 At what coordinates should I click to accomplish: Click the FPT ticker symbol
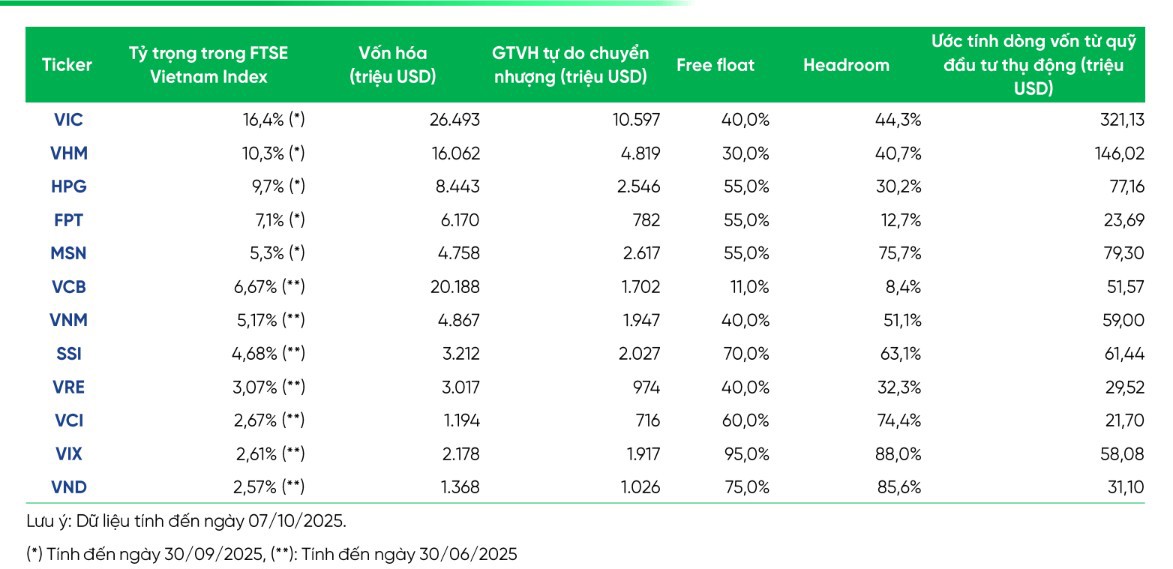pos(68,220)
